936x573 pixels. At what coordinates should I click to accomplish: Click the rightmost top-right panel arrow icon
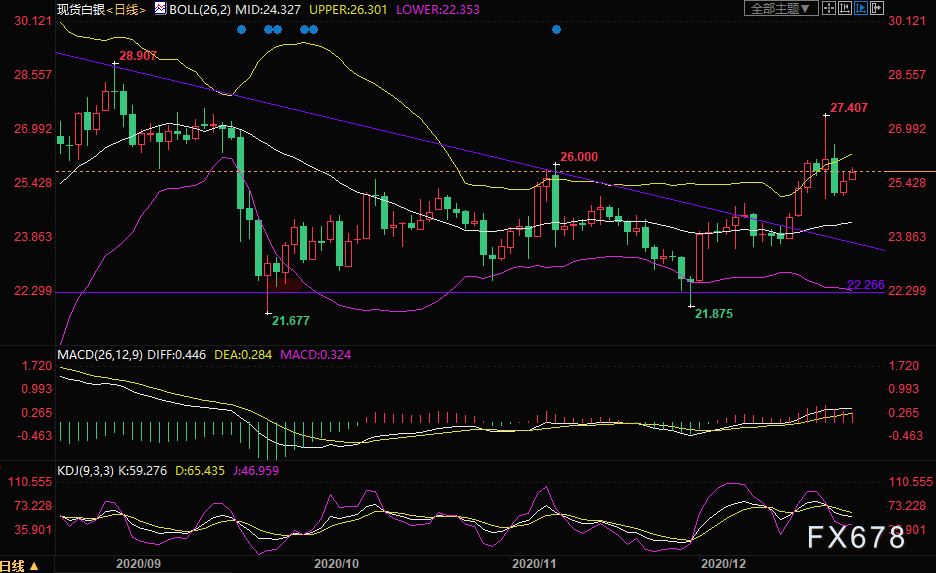878,9
